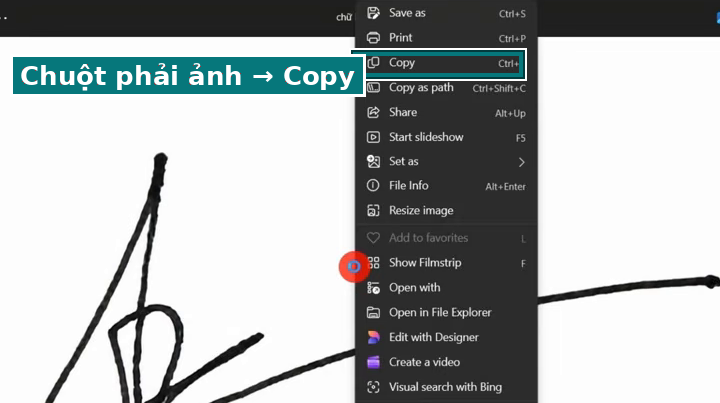Click the Ctrl+S shortcut text

pos(512,14)
